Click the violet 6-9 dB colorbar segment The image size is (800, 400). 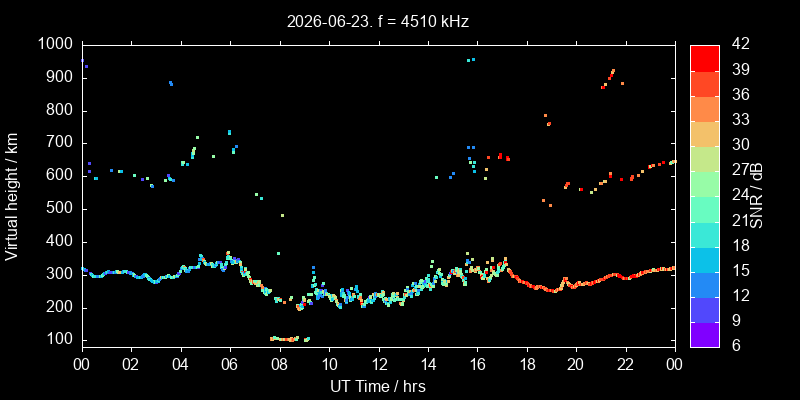[x=705, y=334]
